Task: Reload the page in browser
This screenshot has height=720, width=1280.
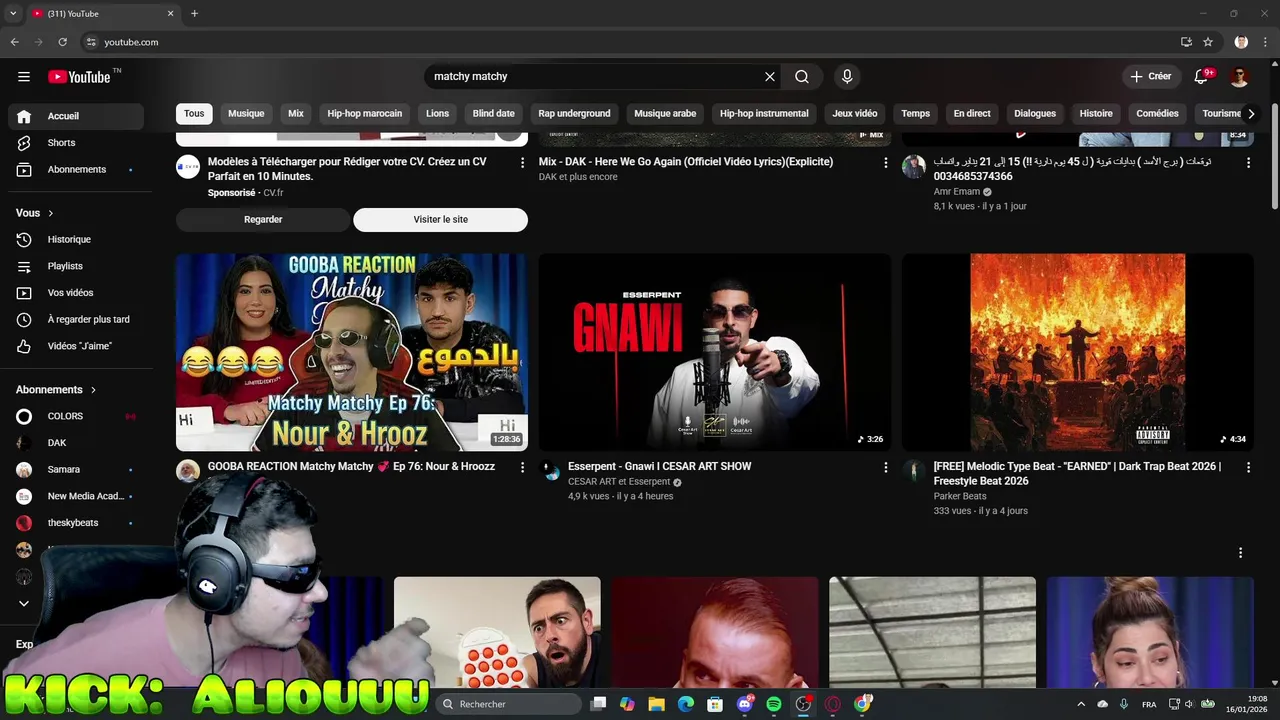Action: [x=62, y=42]
